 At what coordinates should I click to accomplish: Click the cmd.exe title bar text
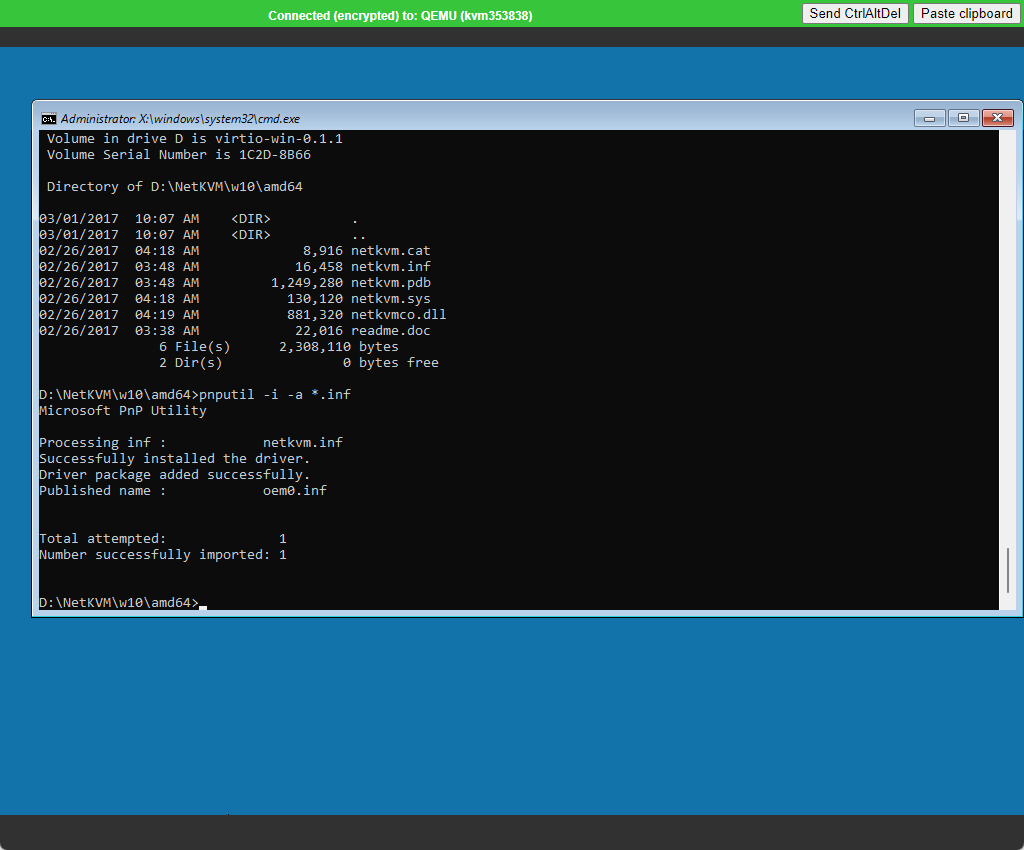[x=180, y=119]
